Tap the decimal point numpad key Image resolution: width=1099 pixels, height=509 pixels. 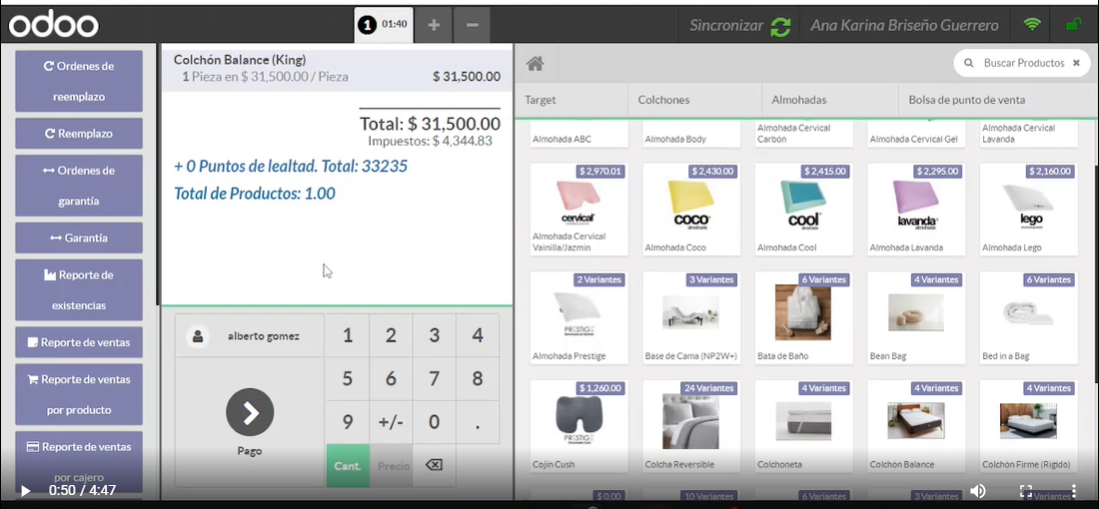click(478, 422)
